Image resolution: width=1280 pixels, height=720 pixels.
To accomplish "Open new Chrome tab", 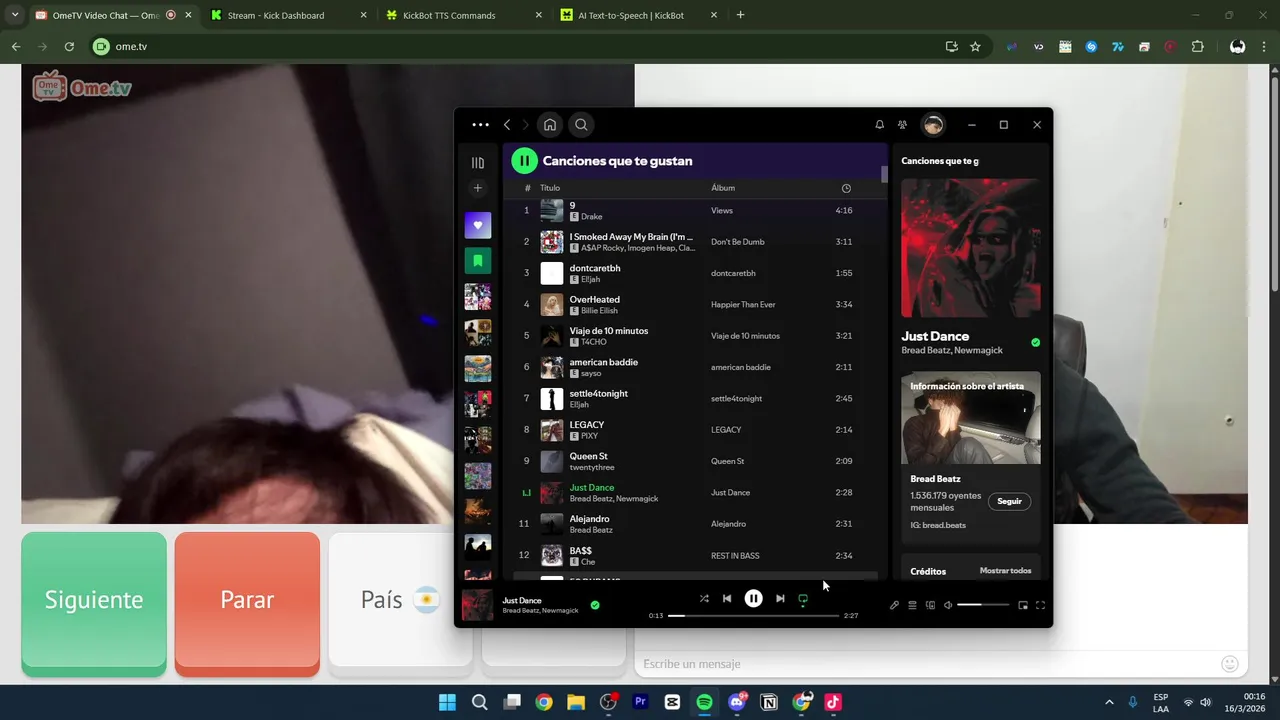I will (740, 15).
